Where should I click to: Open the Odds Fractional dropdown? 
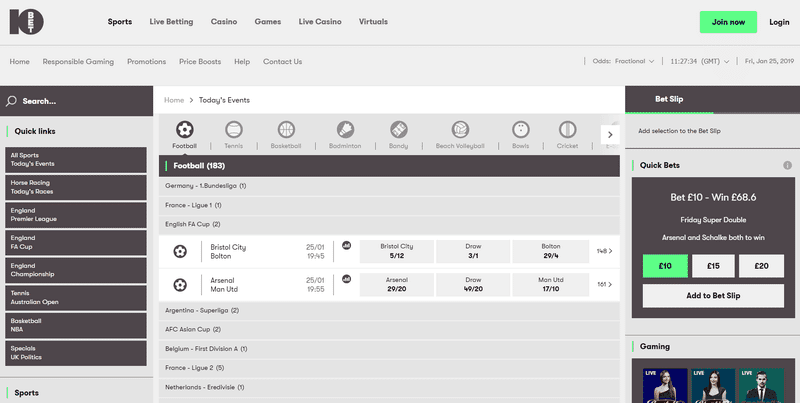tap(624, 61)
